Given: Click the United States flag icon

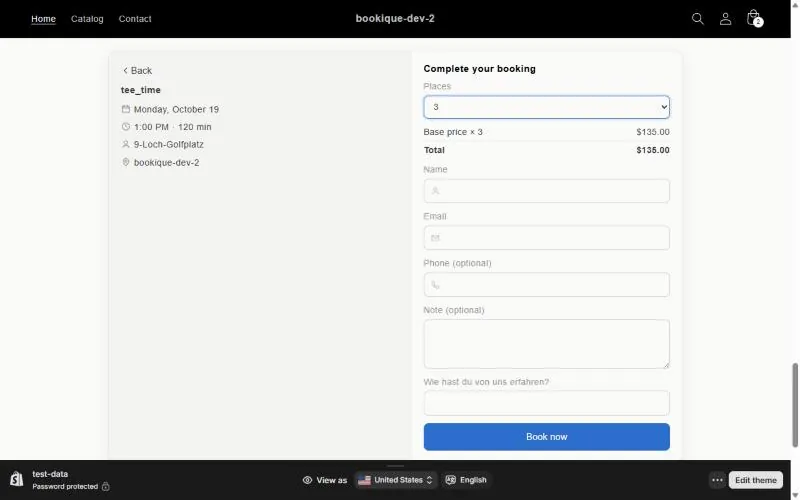Looking at the screenshot, I should click(364, 480).
